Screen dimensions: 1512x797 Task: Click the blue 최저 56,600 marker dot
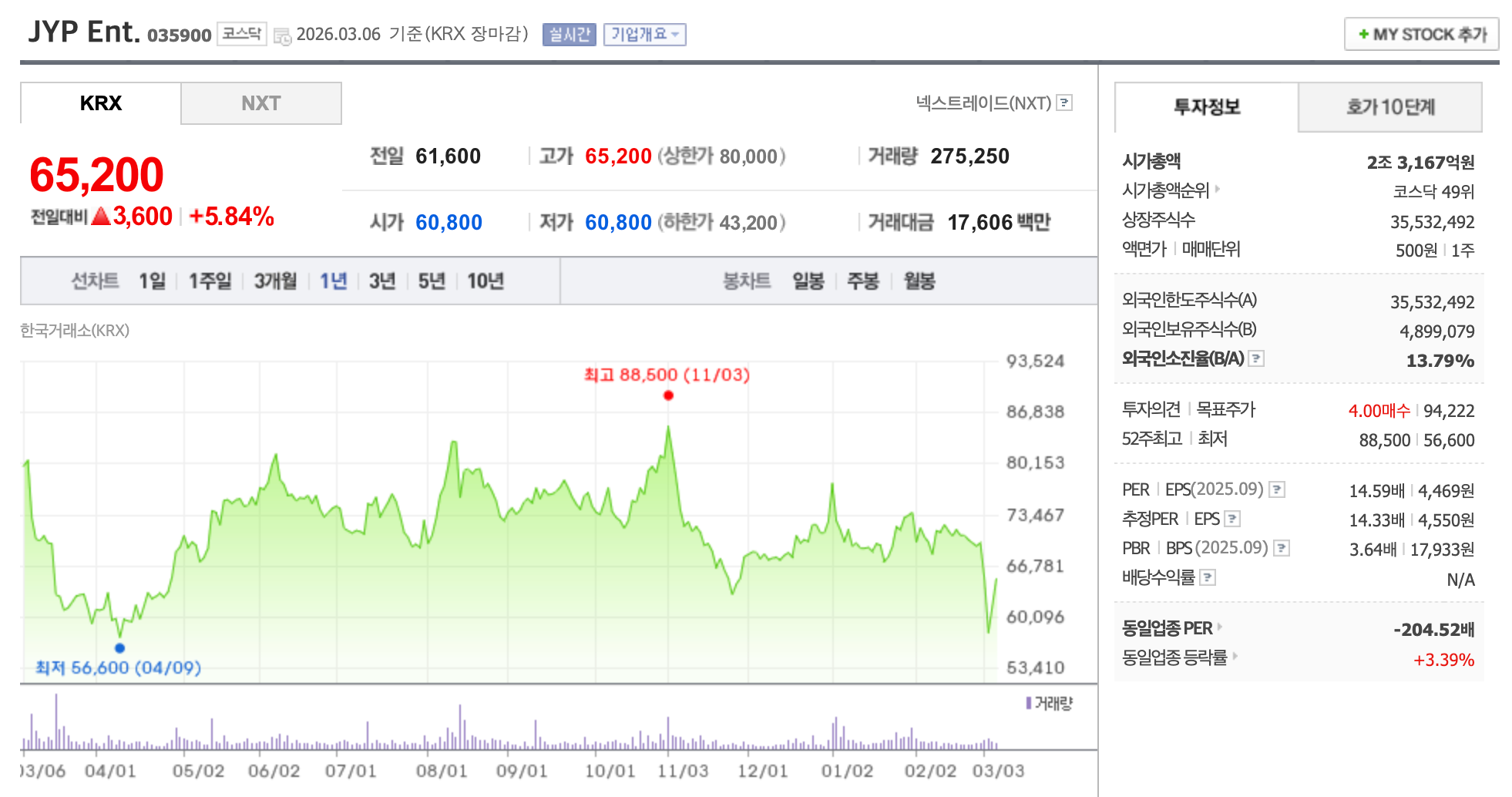119,648
